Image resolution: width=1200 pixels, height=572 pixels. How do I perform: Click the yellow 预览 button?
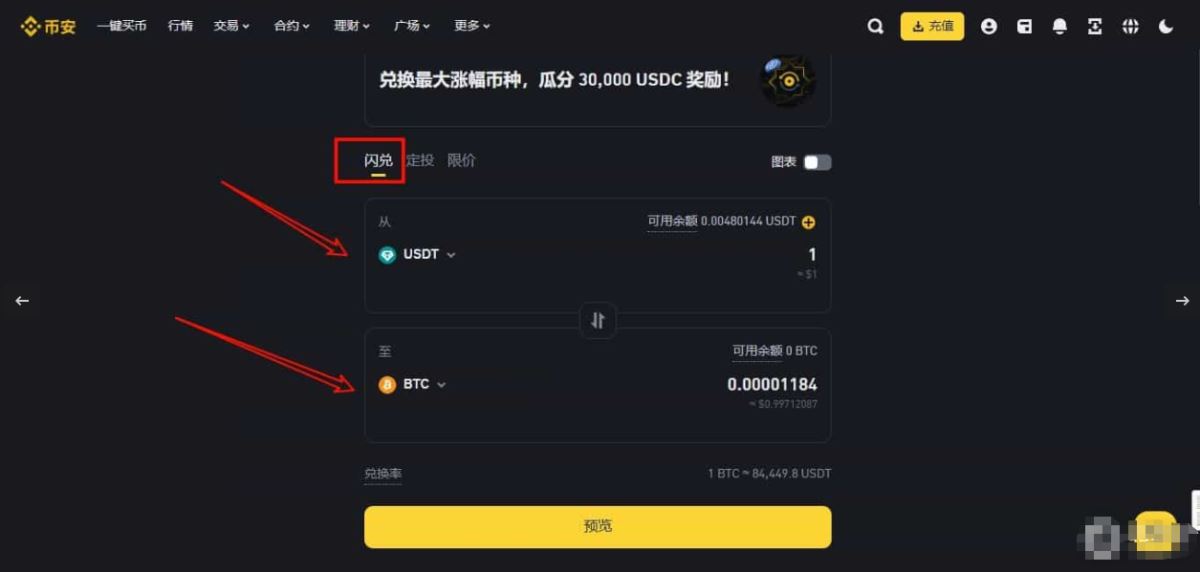(x=598, y=527)
